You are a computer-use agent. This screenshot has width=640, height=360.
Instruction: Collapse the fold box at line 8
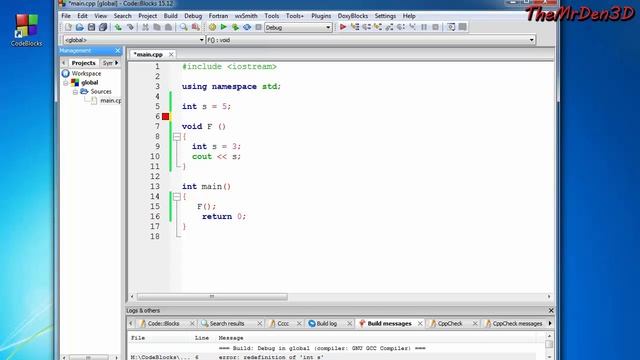click(177, 136)
